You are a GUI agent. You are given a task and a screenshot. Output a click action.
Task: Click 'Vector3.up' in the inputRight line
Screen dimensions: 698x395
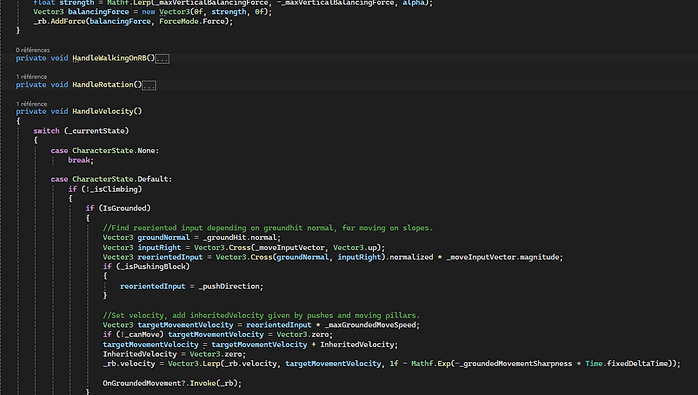[x=355, y=248]
